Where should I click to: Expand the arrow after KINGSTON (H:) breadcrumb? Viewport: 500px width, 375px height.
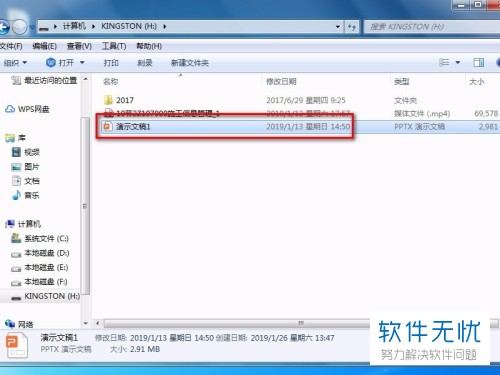pyautogui.click(x=165, y=26)
